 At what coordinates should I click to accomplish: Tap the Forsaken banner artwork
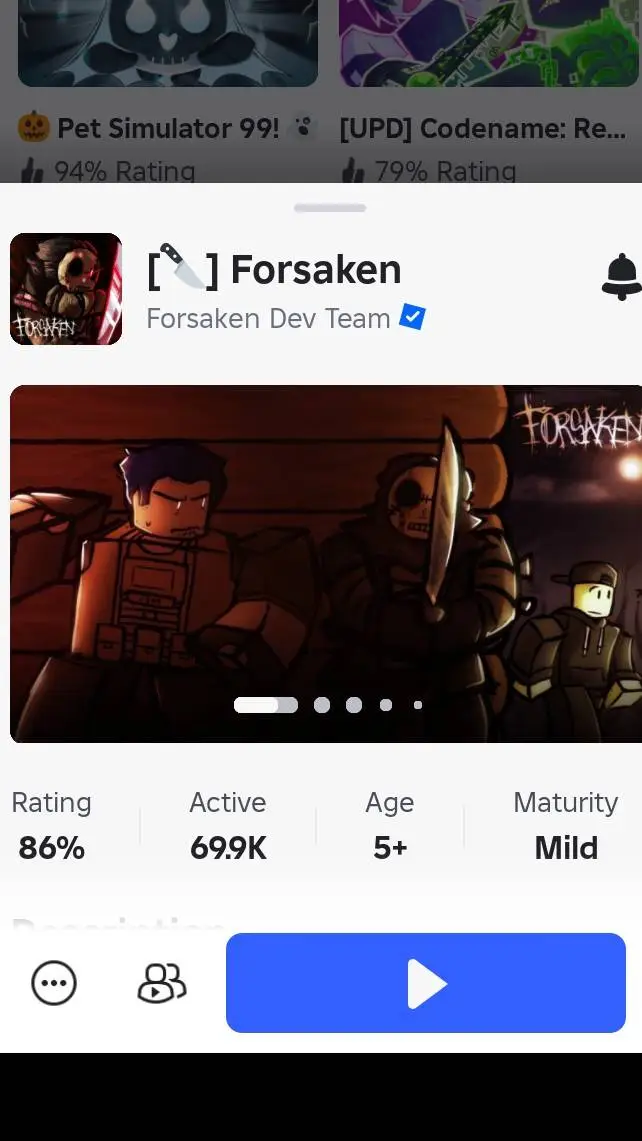coord(327,562)
